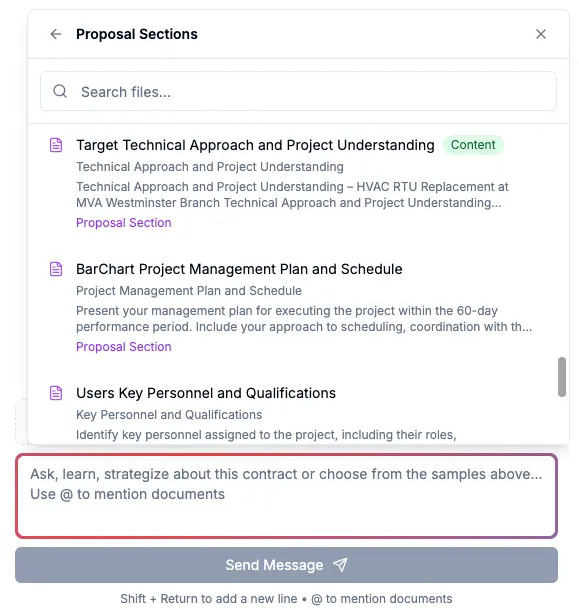Select the HVAC RTU Replacement description text
The width and height of the screenshot is (579, 610).
click(292, 195)
